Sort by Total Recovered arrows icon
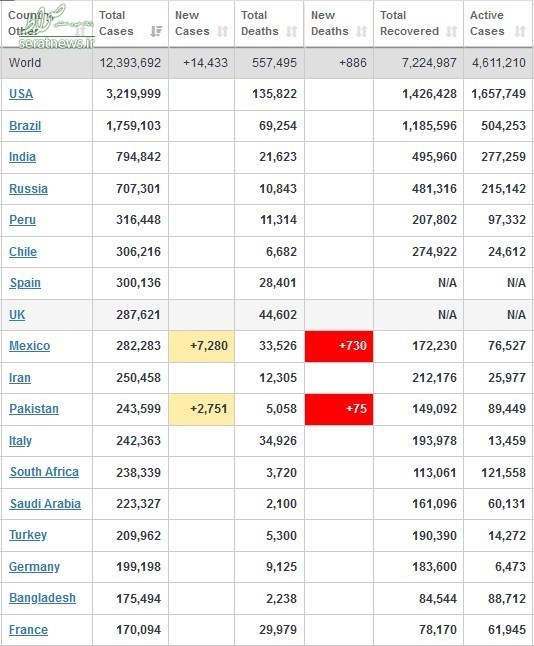 click(452, 31)
